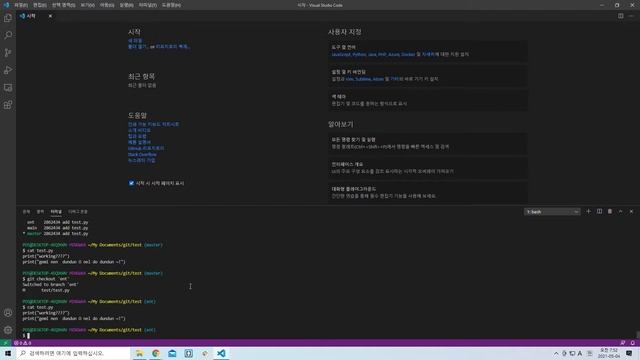Click the 대화형 플레이그라운드 card

(x=428, y=193)
